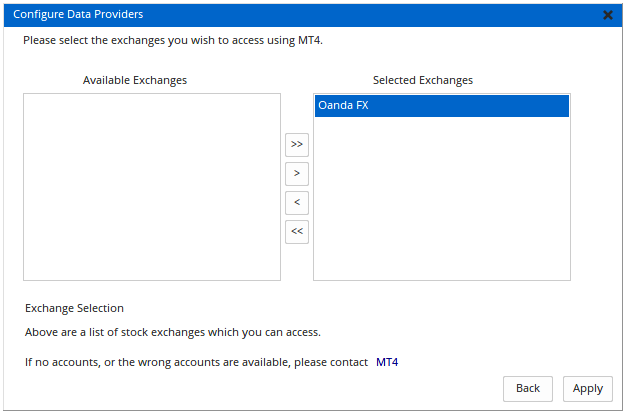Select Oanda FX in Selected Exchanges

click(x=343, y=106)
